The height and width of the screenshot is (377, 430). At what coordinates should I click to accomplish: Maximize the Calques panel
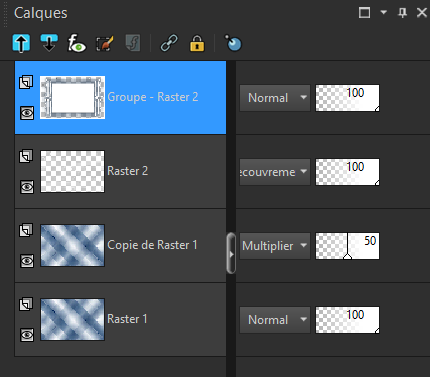point(364,13)
